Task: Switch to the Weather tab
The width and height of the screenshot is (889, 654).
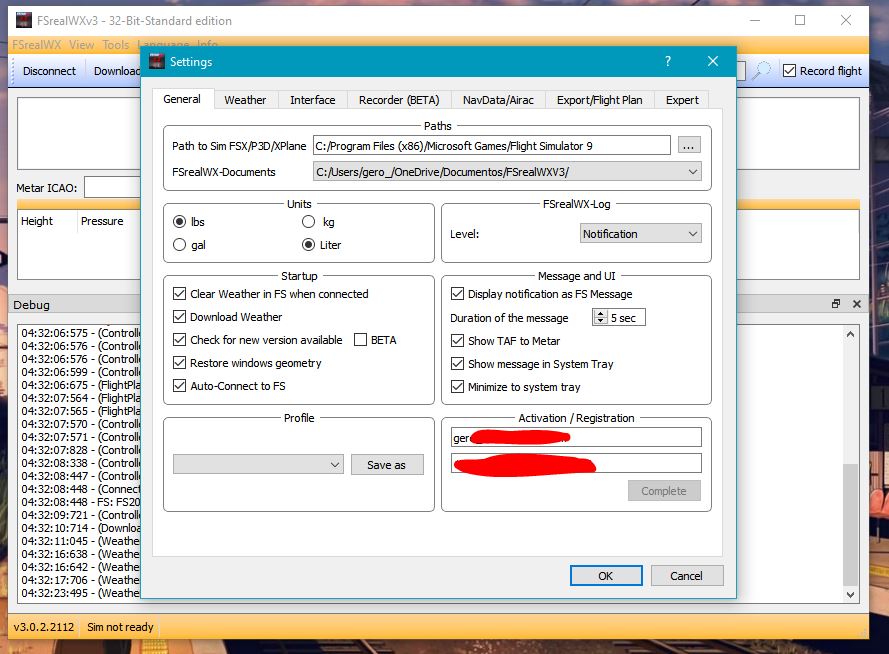Action: 245,100
